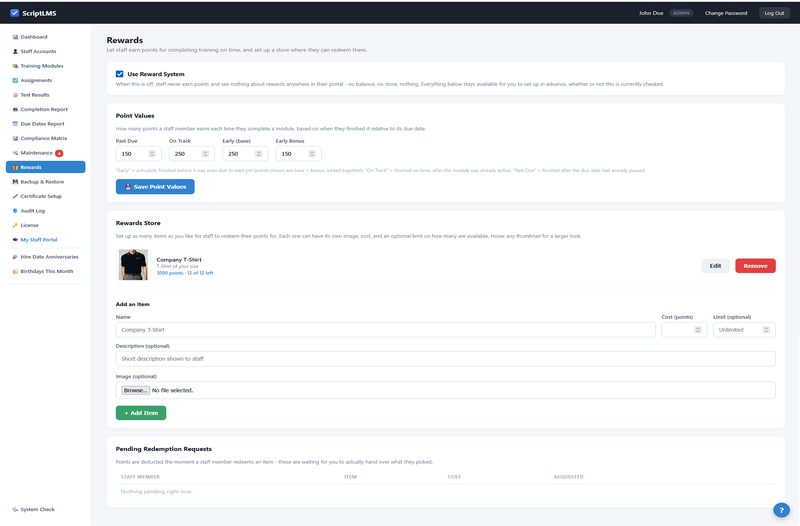The width and height of the screenshot is (800, 526).
Task: Open the My Staff Portal link
Action: pyautogui.click(x=39, y=240)
